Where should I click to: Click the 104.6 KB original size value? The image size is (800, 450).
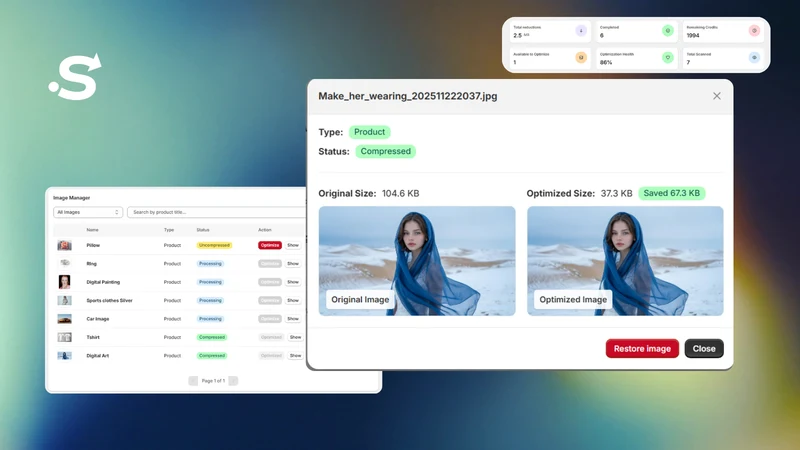pos(401,193)
